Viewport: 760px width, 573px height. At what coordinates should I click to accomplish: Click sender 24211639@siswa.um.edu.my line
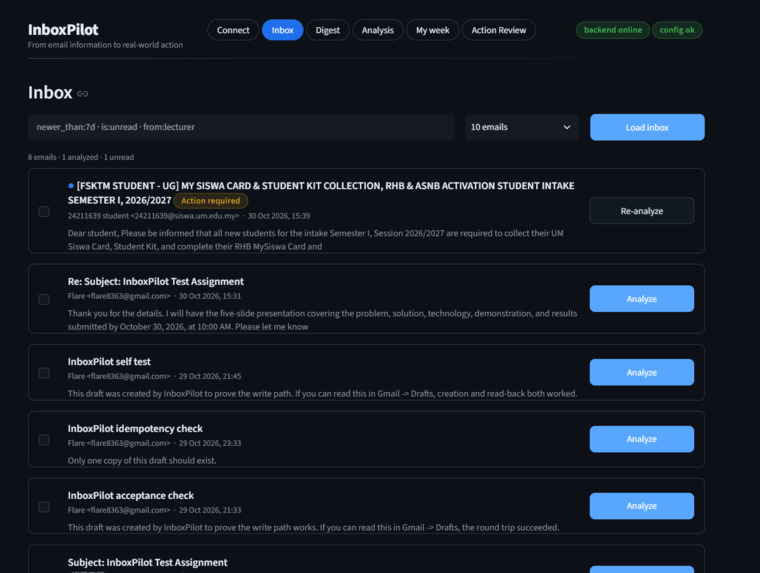[189, 216]
